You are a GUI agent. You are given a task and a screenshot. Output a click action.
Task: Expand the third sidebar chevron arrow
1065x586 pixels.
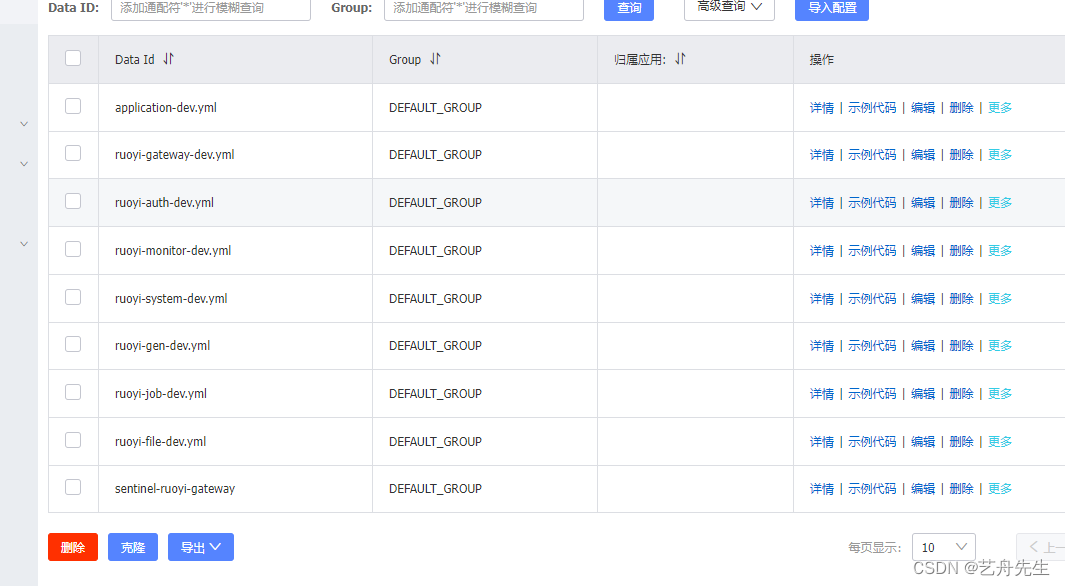coord(24,243)
